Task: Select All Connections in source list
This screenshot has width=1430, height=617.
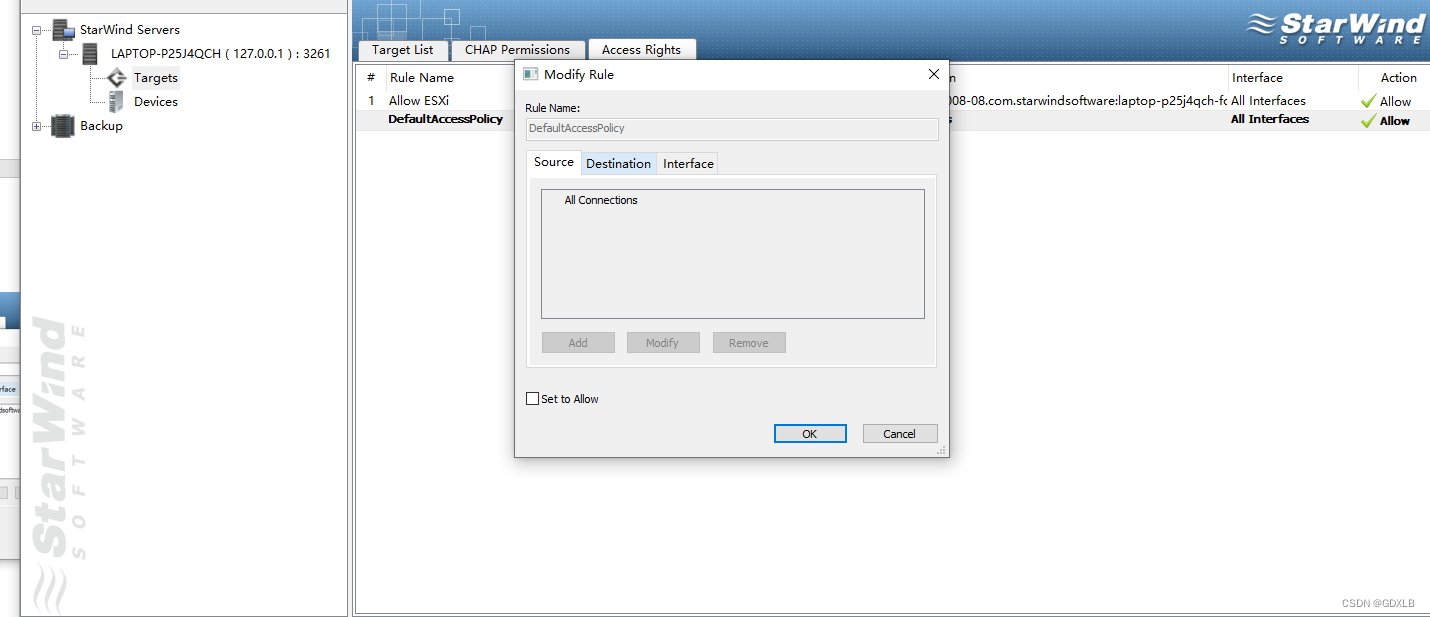Action: click(600, 200)
